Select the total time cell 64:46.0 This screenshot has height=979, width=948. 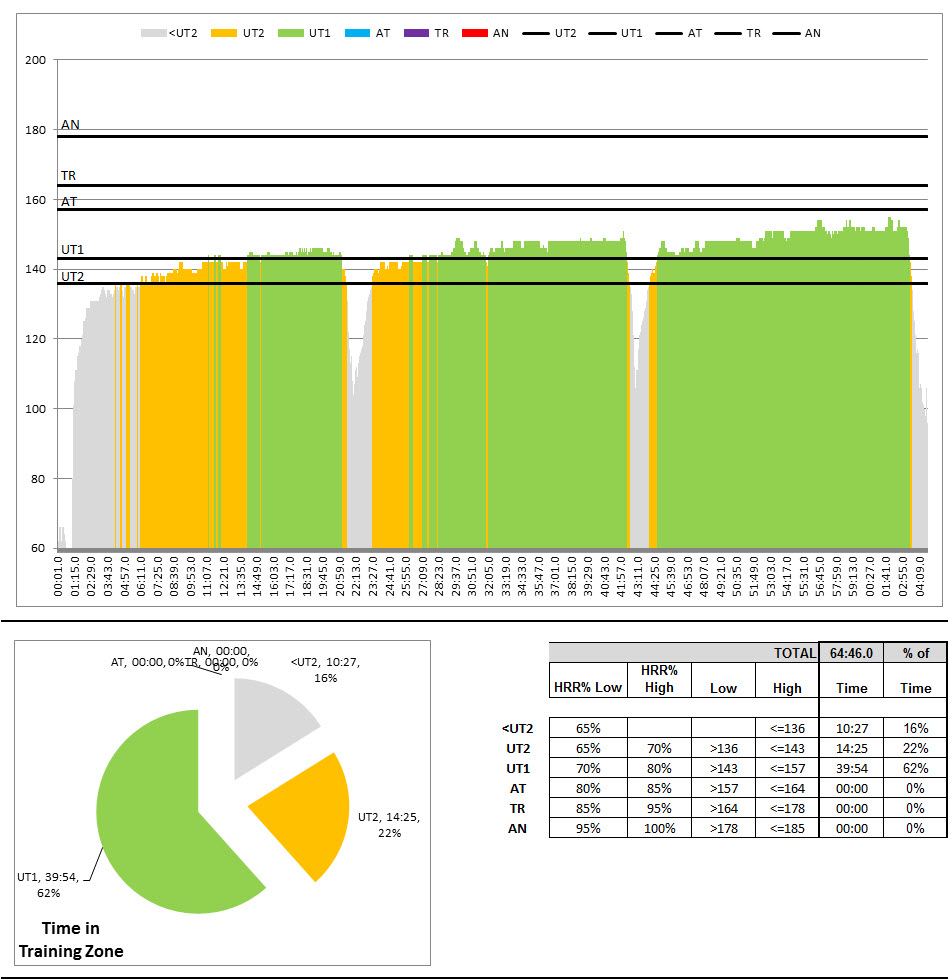(851, 653)
